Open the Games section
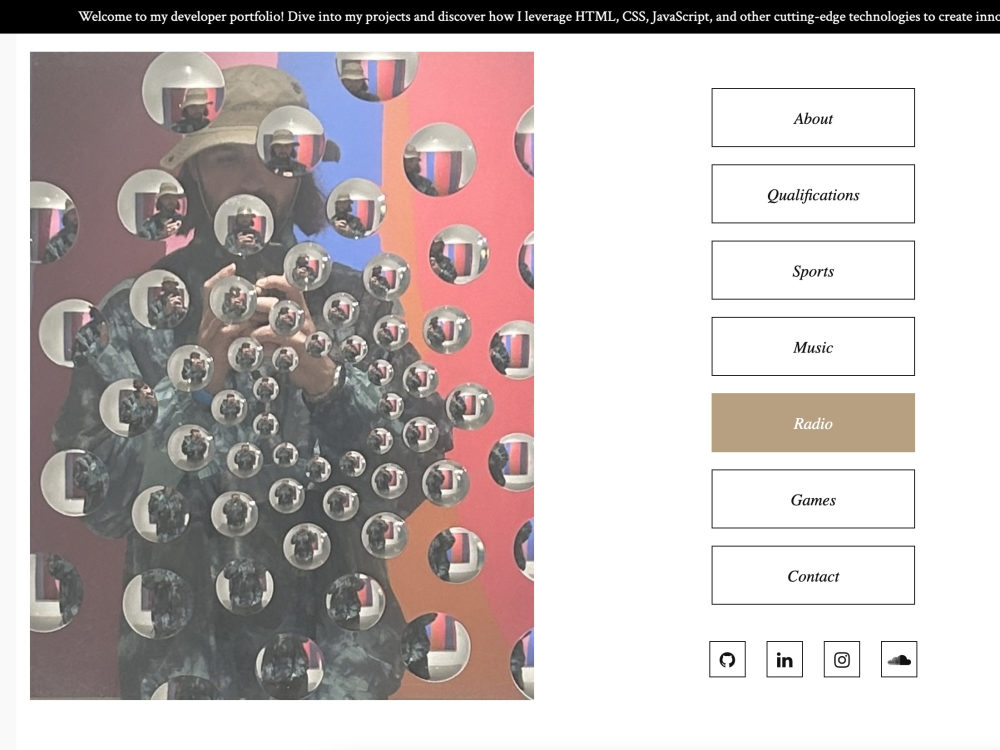Image resolution: width=1000 pixels, height=750 pixels. [813, 499]
